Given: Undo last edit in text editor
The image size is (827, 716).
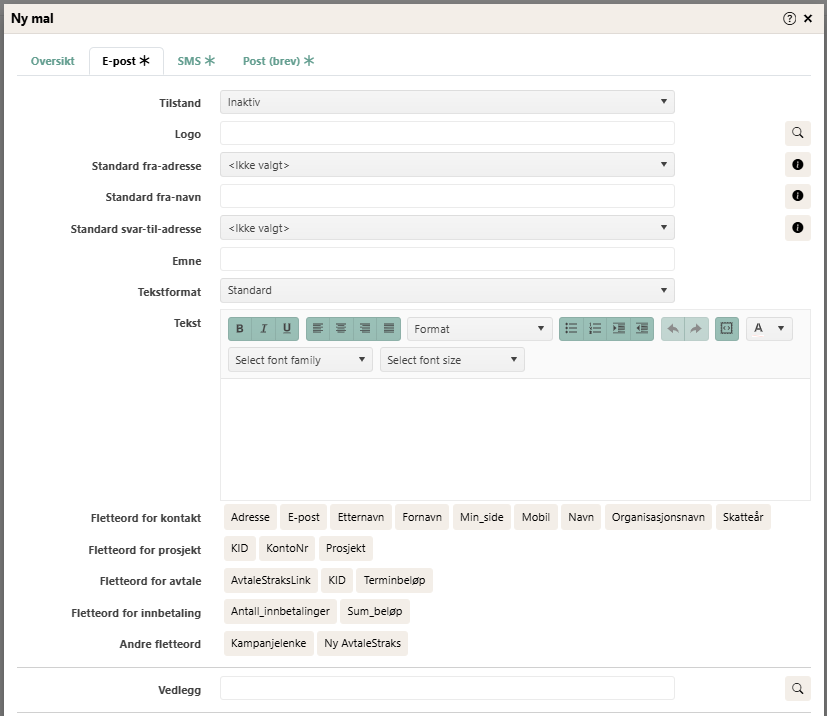Looking at the screenshot, I should click(x=673, y=328).
